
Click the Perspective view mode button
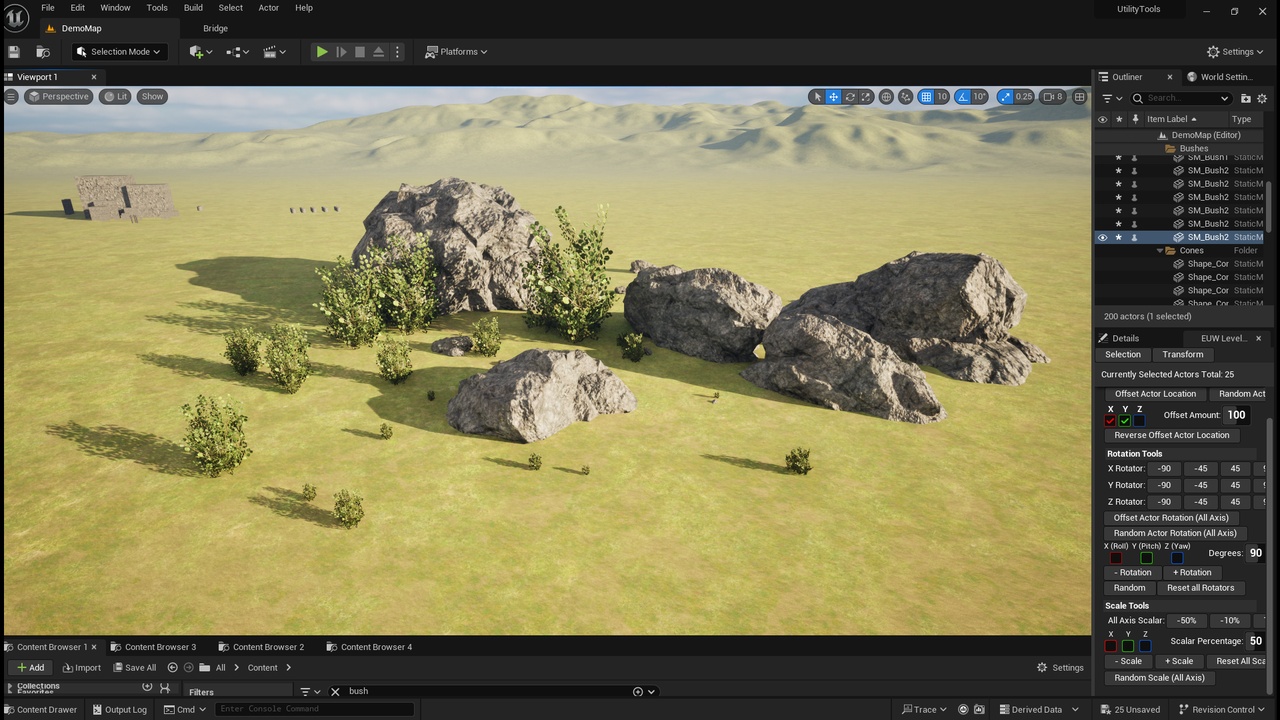tap(58, 97)
